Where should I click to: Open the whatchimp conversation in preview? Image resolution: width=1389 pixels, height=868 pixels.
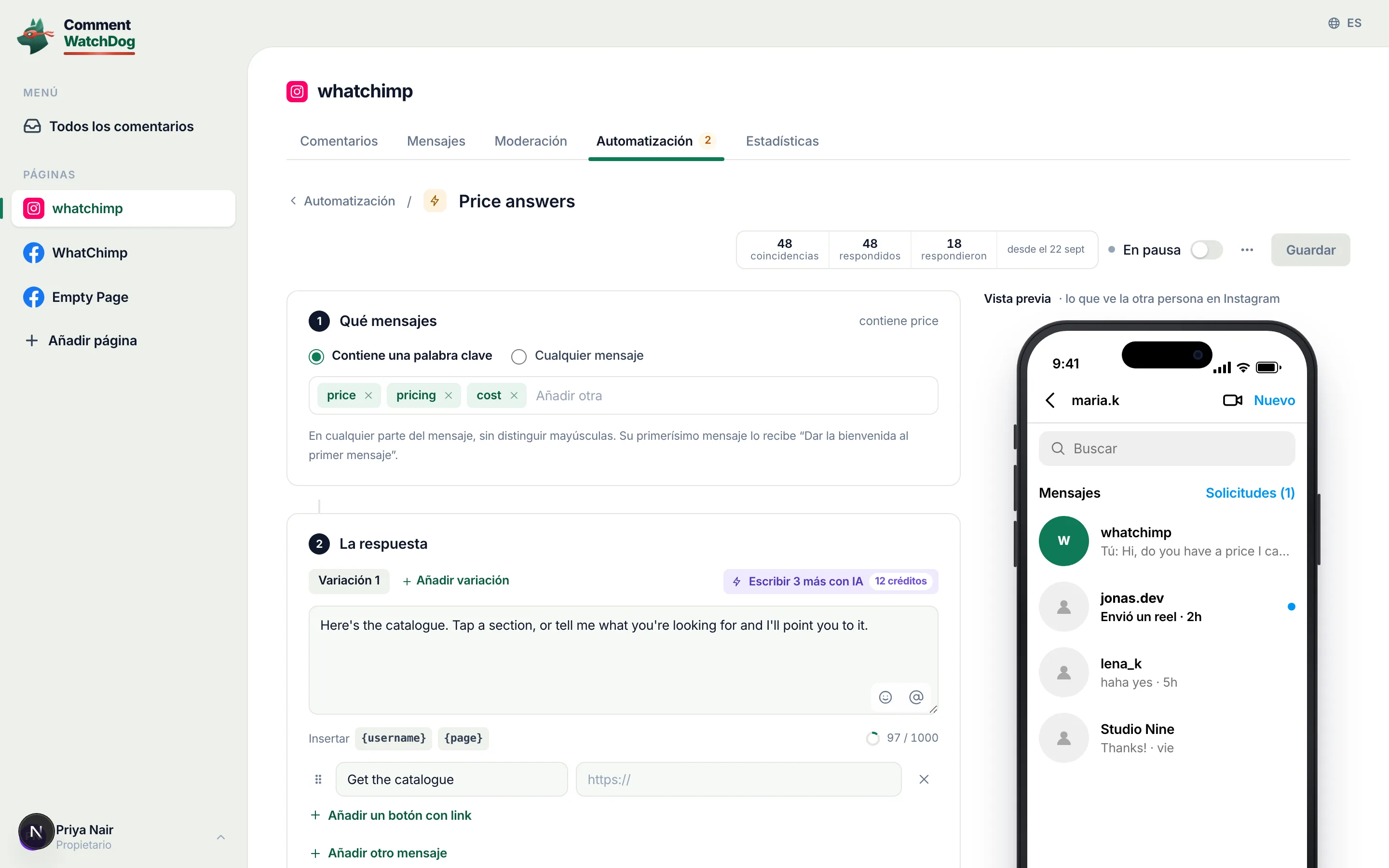click(x=1166, y=541)
